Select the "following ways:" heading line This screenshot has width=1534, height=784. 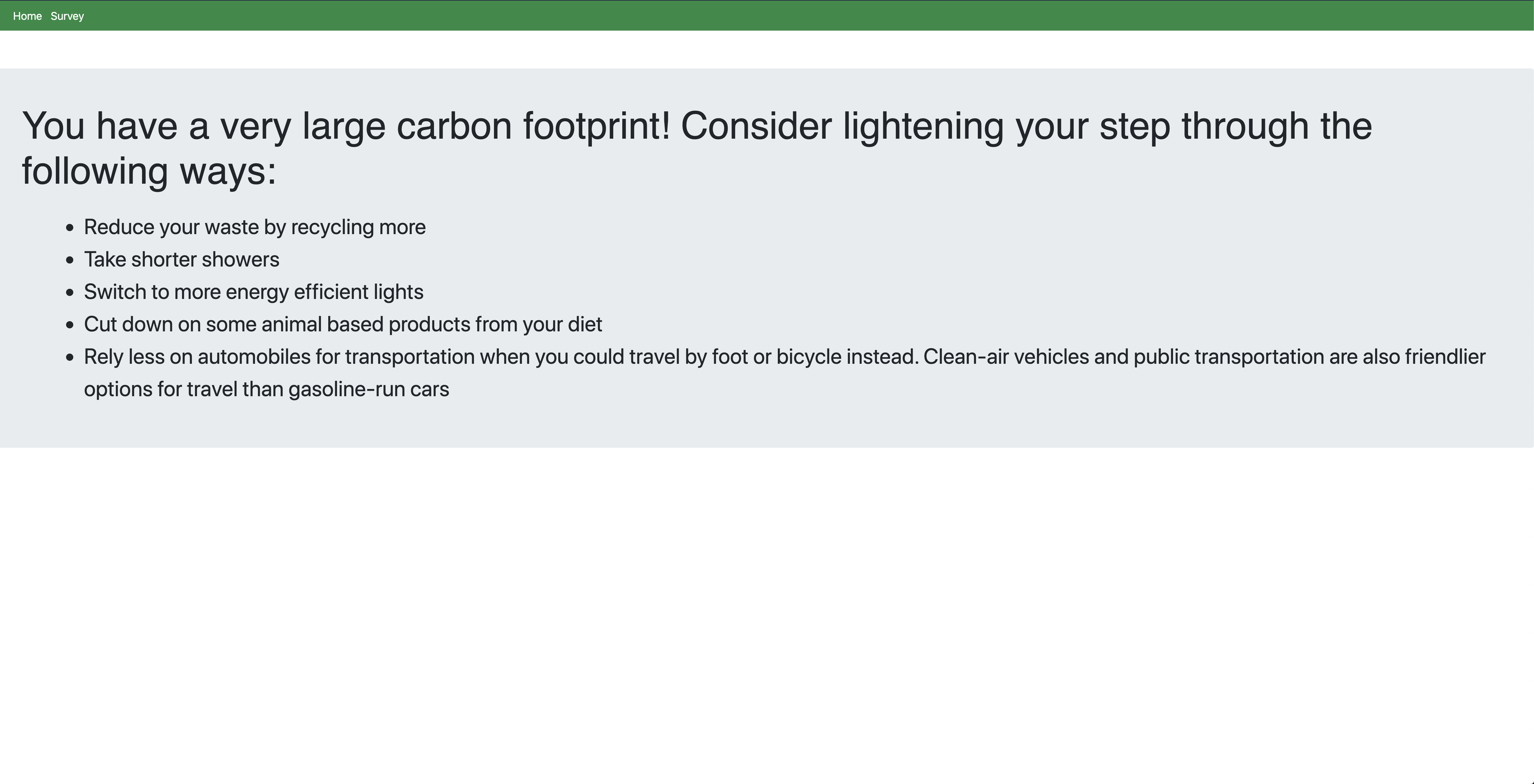[x=149, y=171]
